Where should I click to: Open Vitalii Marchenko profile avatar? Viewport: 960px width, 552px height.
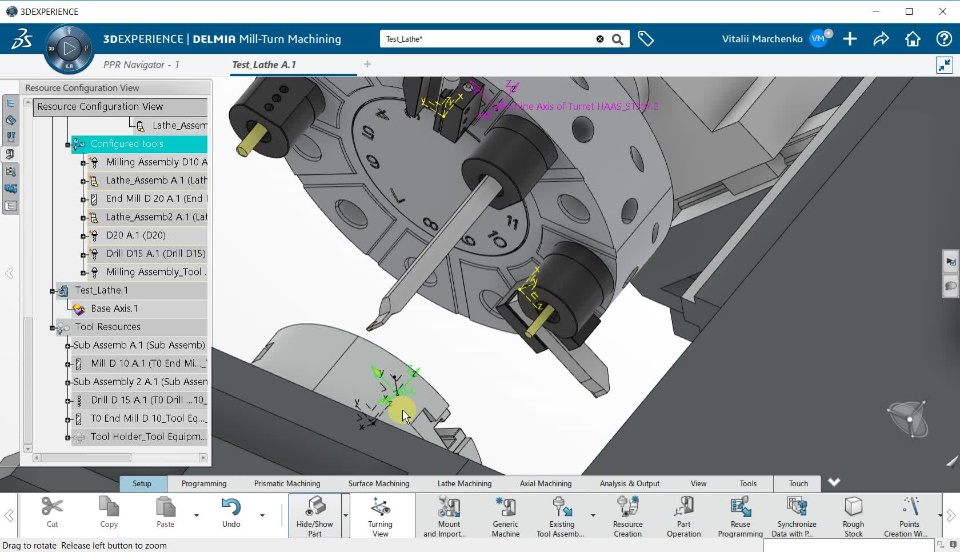tap(819, 39)
